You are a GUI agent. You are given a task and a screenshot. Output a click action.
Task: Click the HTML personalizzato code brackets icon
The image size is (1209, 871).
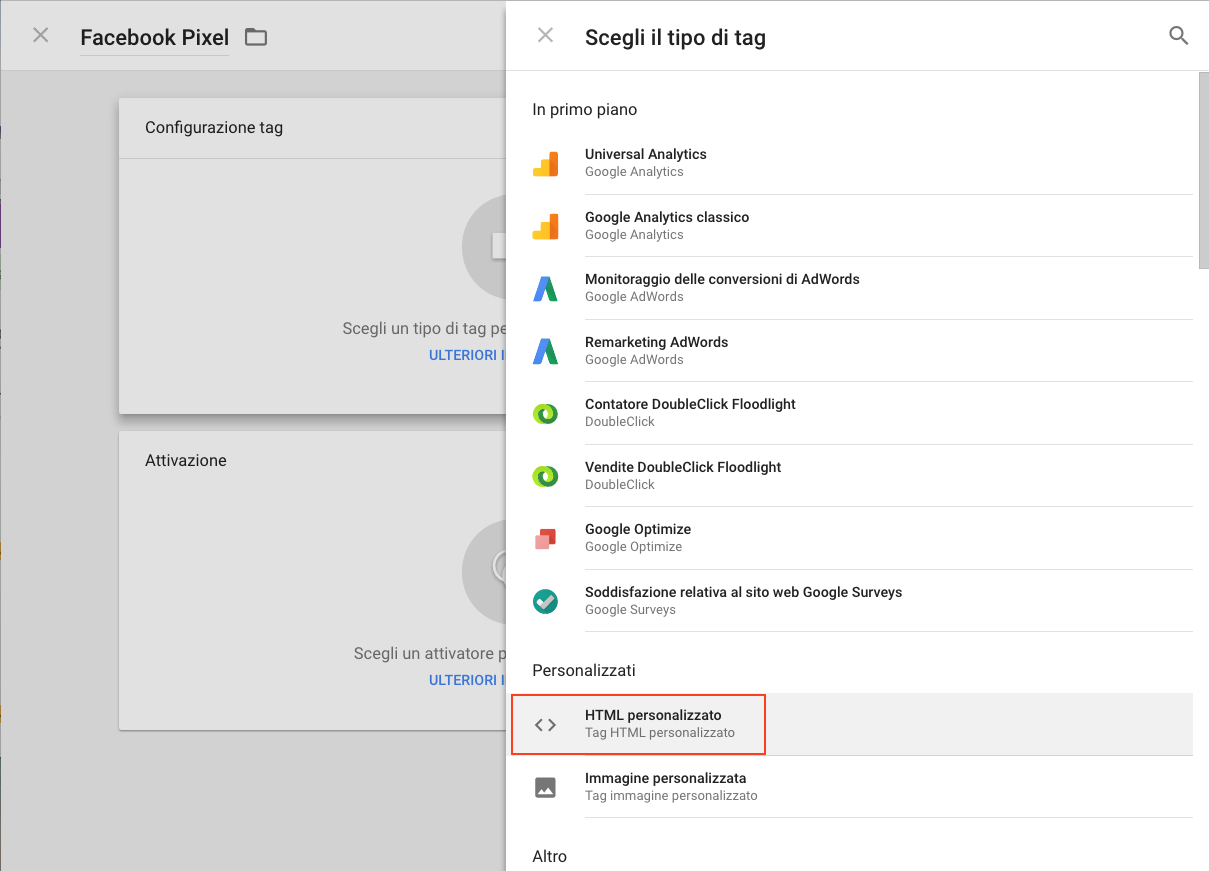pos(545,725)
